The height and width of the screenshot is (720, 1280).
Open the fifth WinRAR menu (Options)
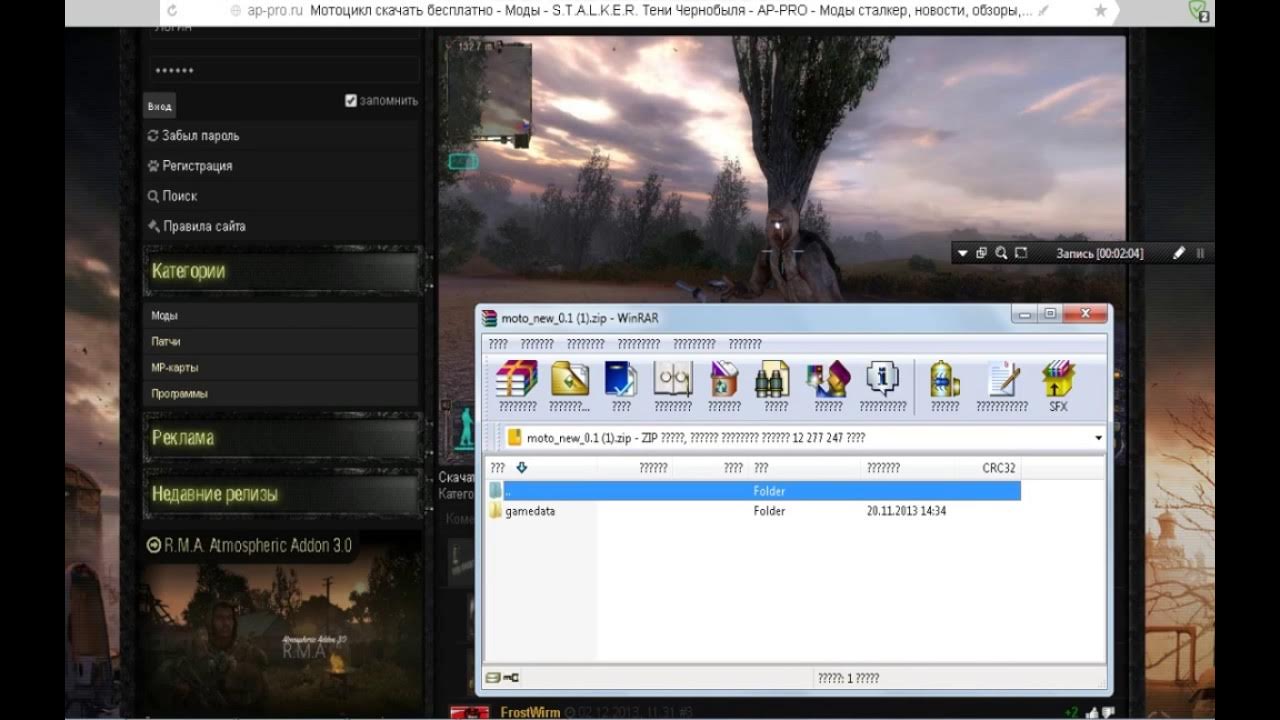(694, 344)
